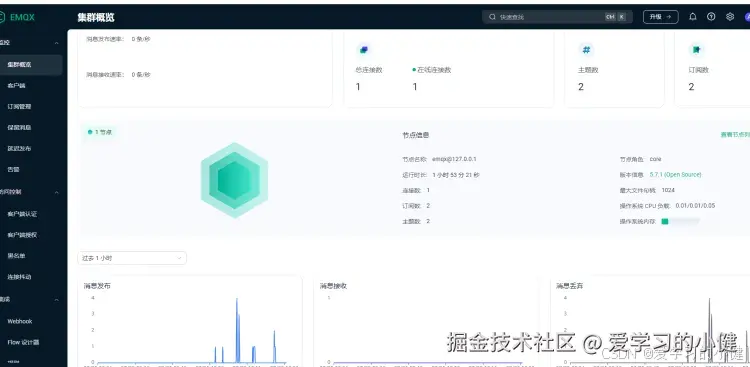Screen dimensions: 750x367
Task: Click the 1 小时 53 分 21 秒 uptime
Action: point(456,175)
